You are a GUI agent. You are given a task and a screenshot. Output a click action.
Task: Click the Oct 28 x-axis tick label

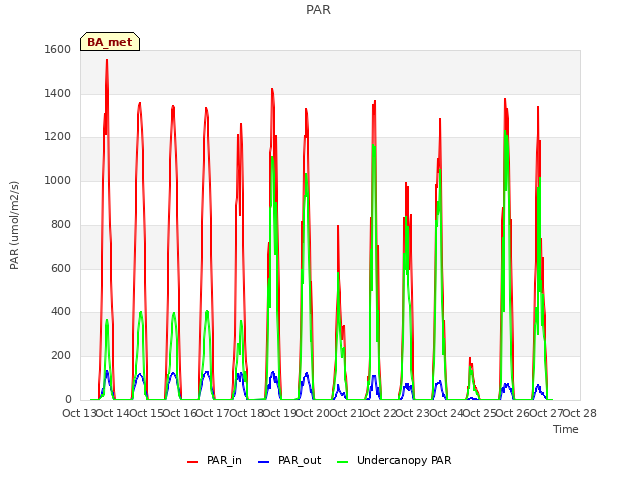(580, 413)
